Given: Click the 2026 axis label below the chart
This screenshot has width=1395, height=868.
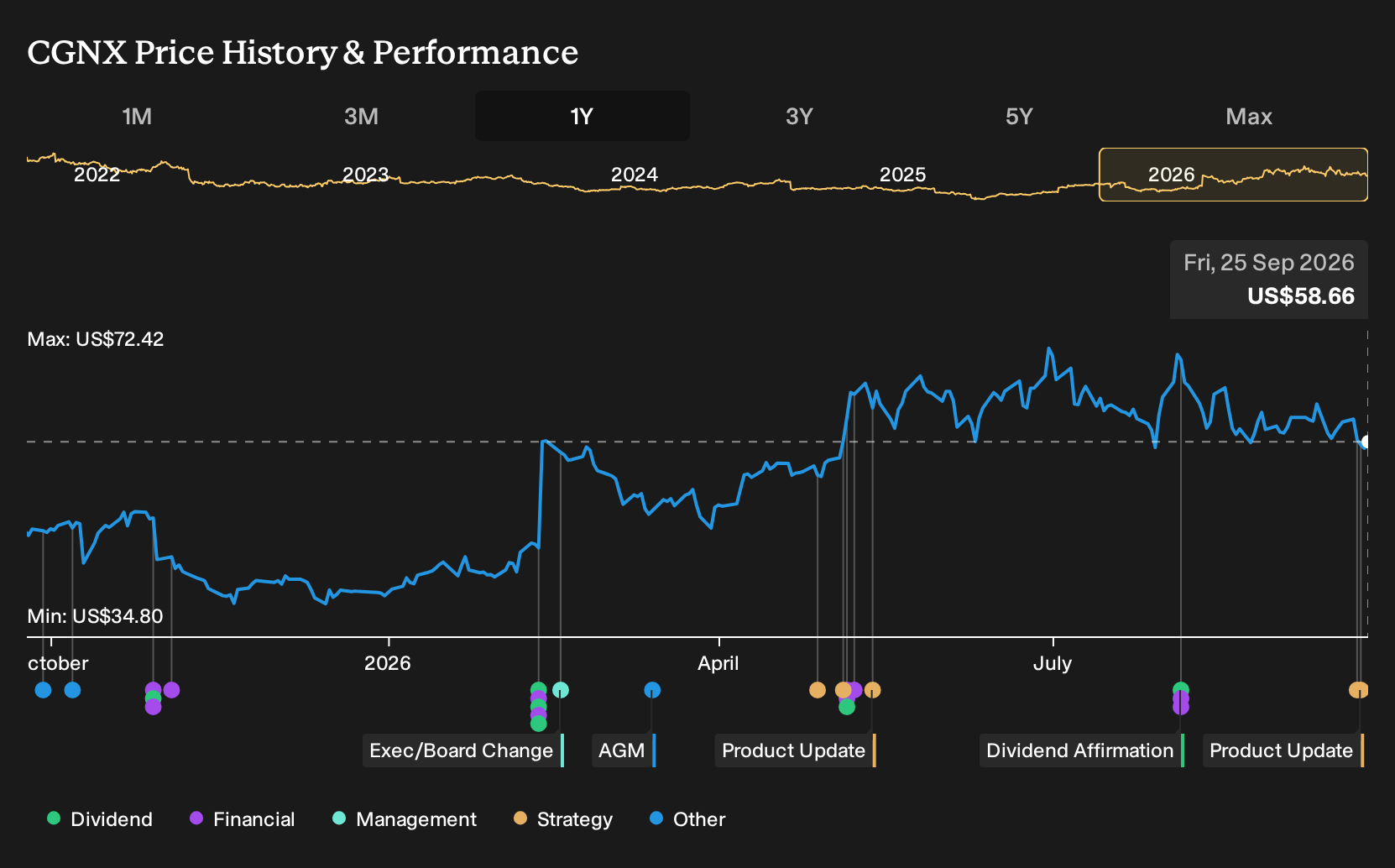Looking at the screenshot, I should (x=388, y=663).
